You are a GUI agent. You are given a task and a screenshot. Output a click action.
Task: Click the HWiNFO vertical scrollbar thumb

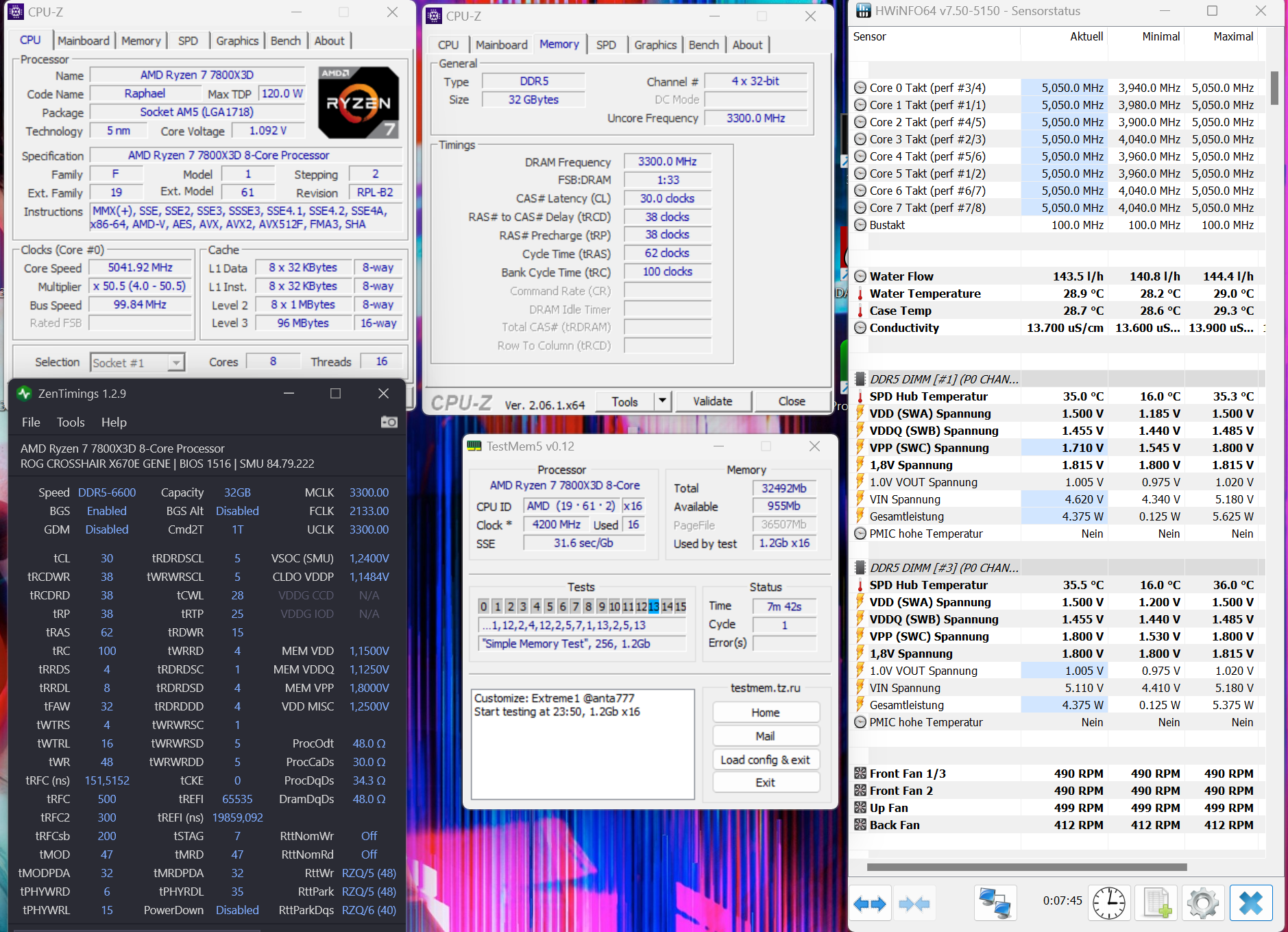tap(1274, 88)
